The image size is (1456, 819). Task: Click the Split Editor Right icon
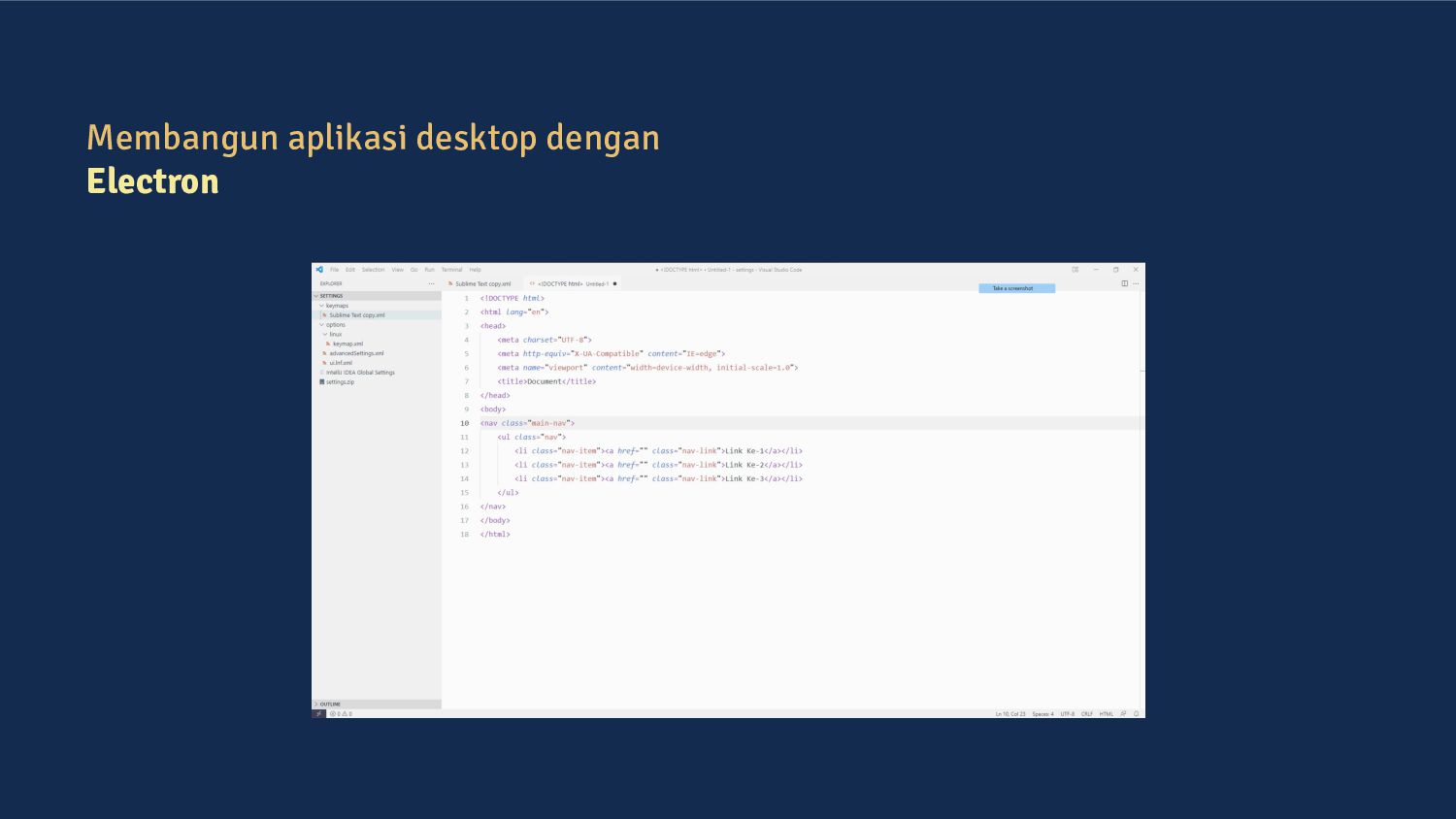(x=1125, y=283)
